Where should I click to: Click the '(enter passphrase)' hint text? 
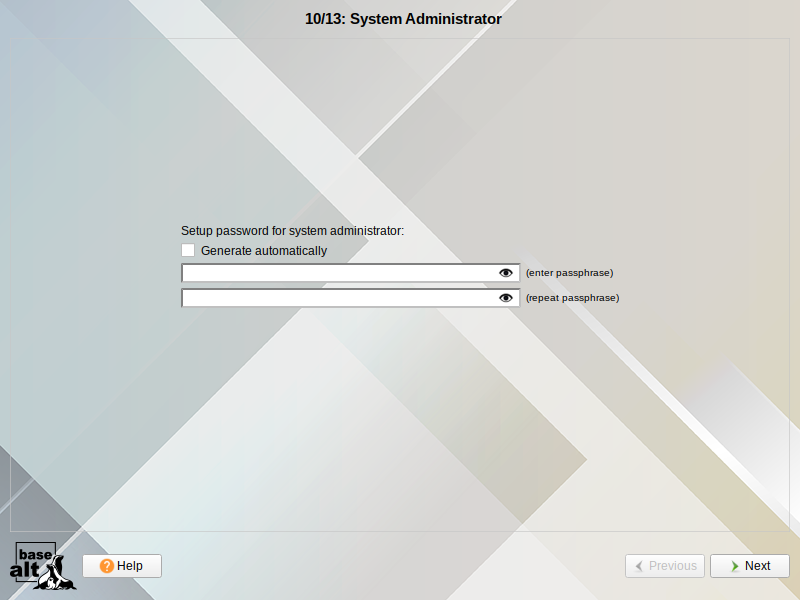[569, 273]
